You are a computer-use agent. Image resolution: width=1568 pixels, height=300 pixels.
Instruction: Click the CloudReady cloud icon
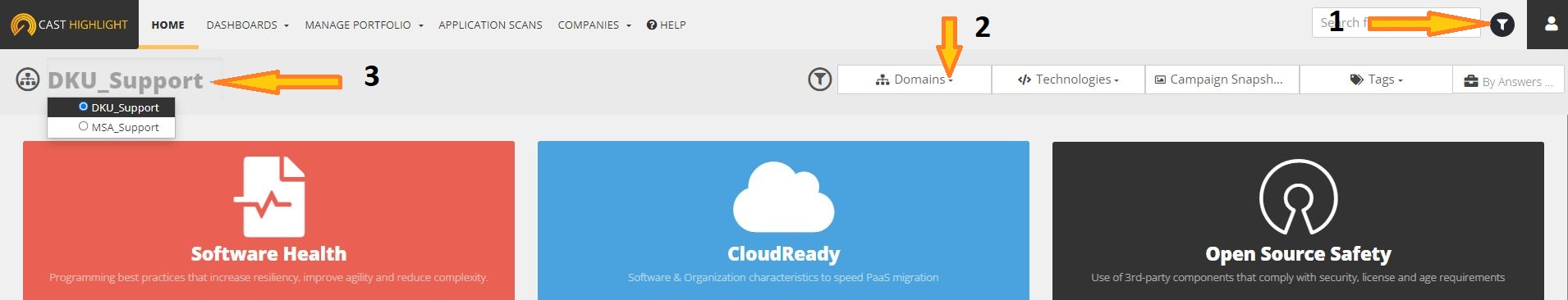point(784,197)
